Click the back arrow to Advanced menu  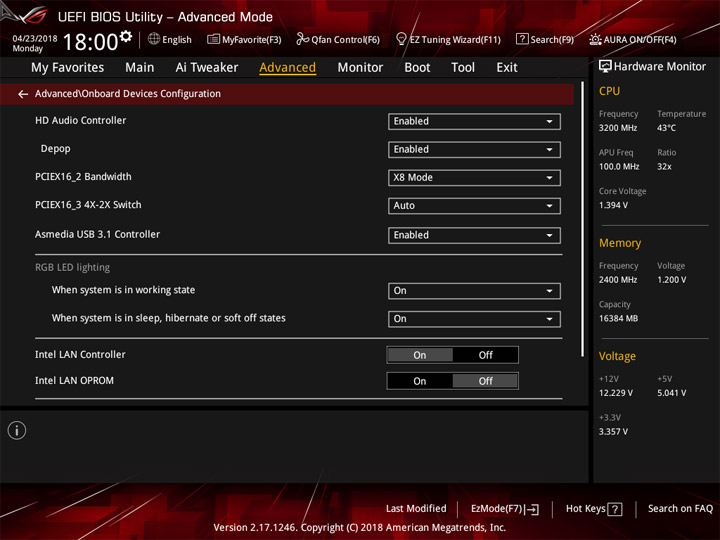23,94
